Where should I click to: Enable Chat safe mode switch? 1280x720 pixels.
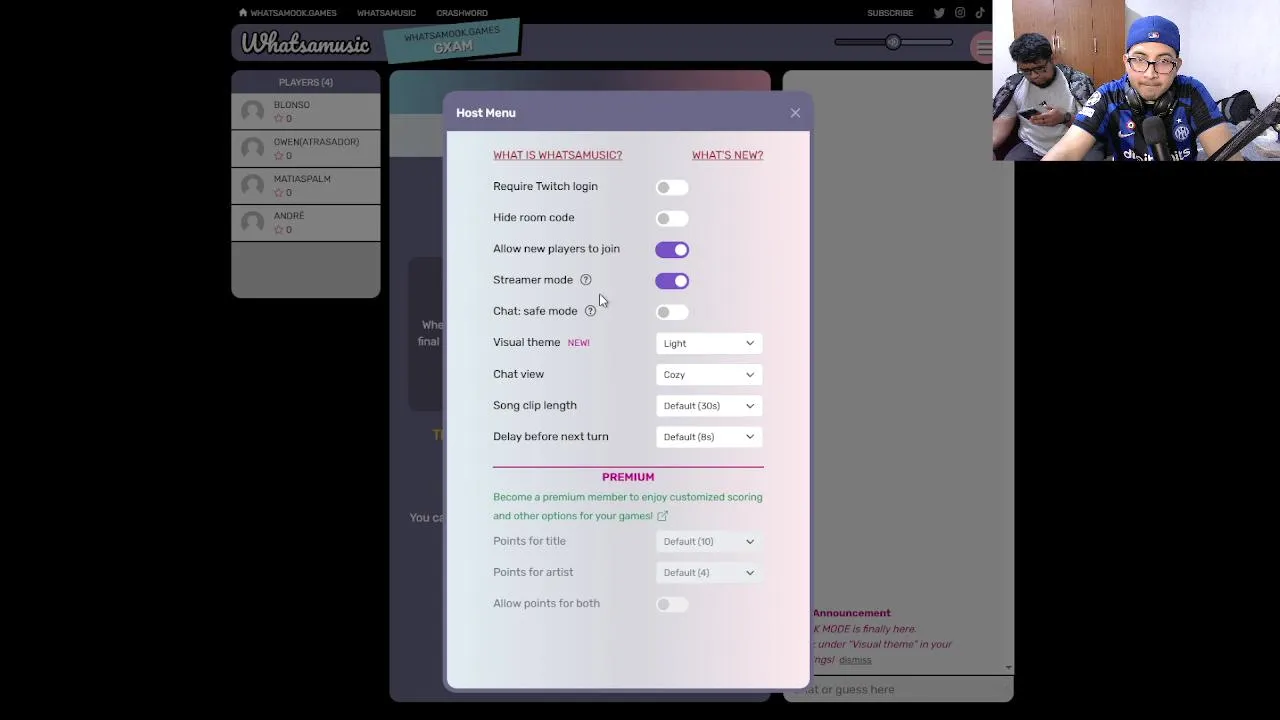672,312
